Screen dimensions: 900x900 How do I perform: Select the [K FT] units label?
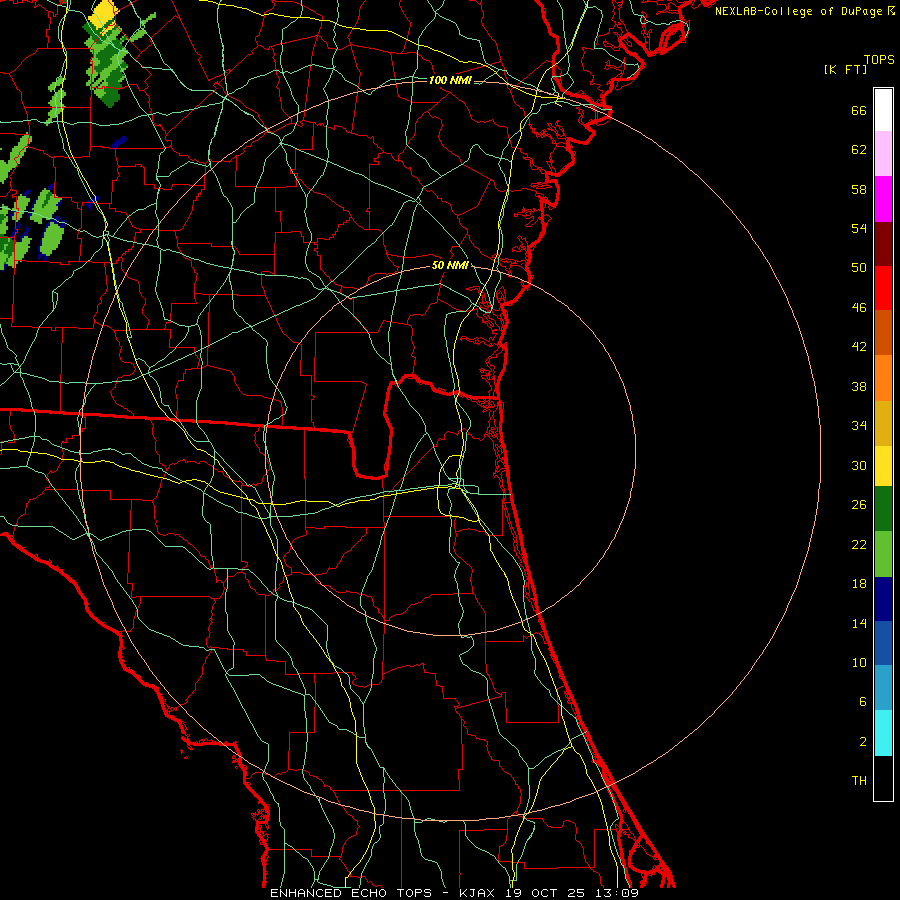pyautogui.click(x=845, y=70)
